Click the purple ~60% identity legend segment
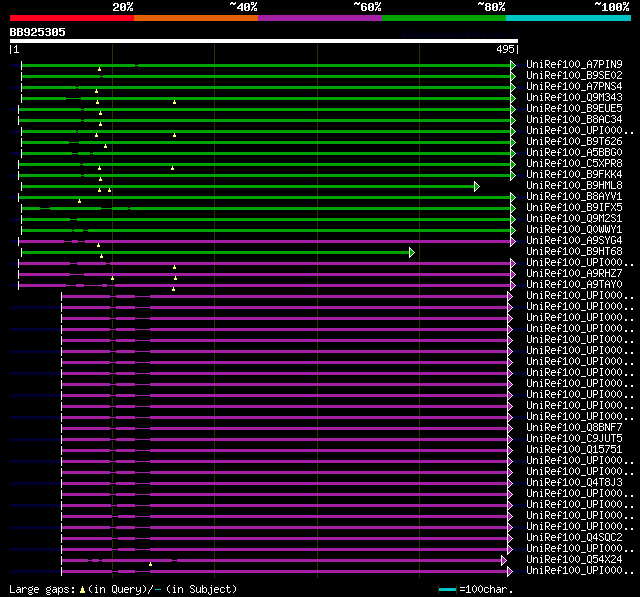Viewport: 640px width, 597px height. pos(320,18)
